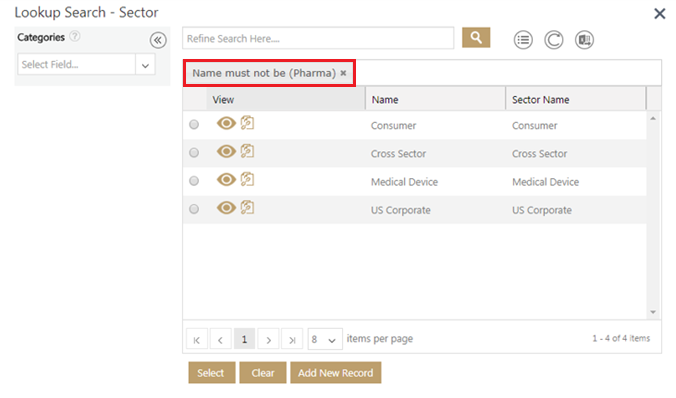Go to the previous page
The image size is (676, 398).
[220, 339]
